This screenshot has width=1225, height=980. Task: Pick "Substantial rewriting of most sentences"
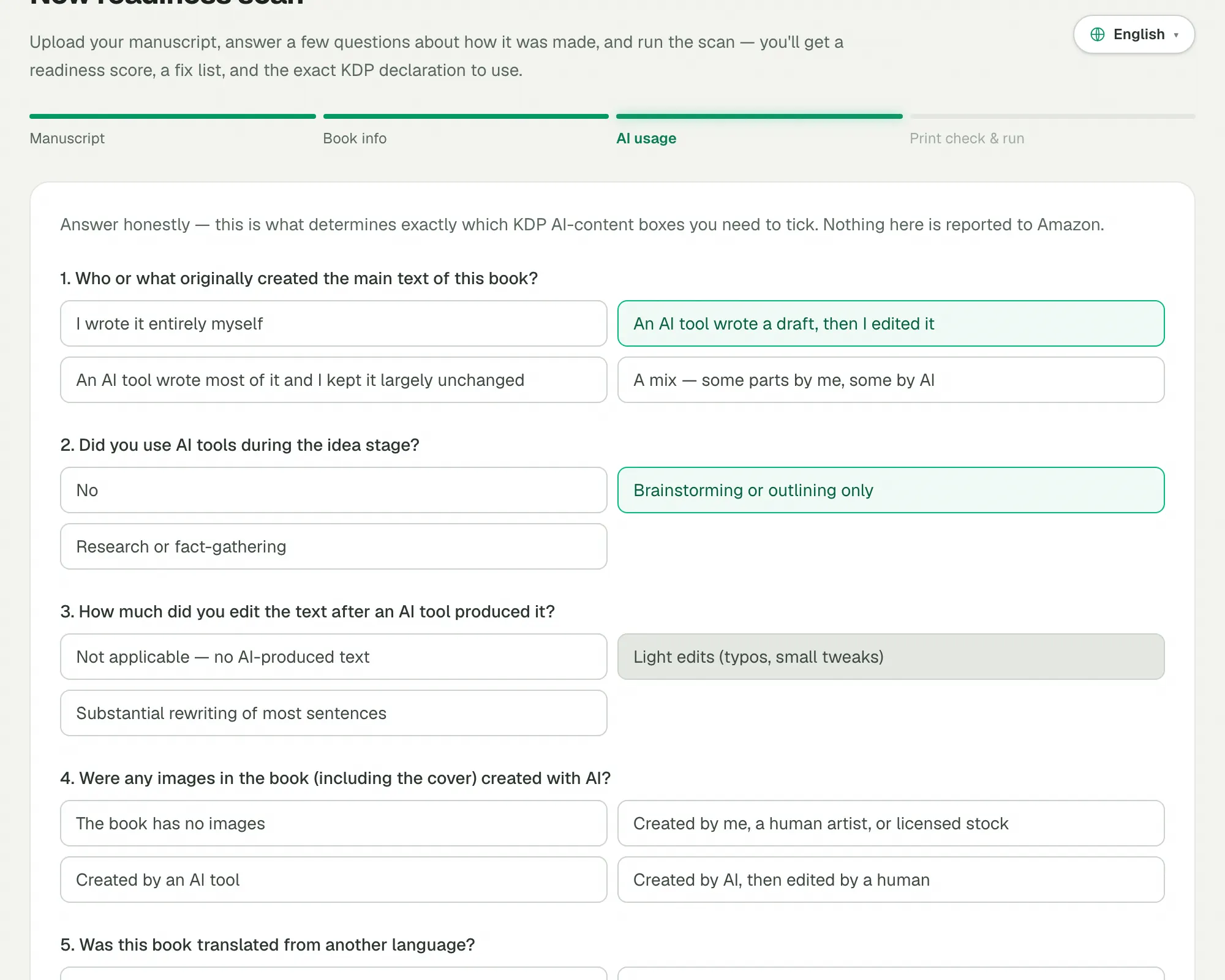pos(334,713)
